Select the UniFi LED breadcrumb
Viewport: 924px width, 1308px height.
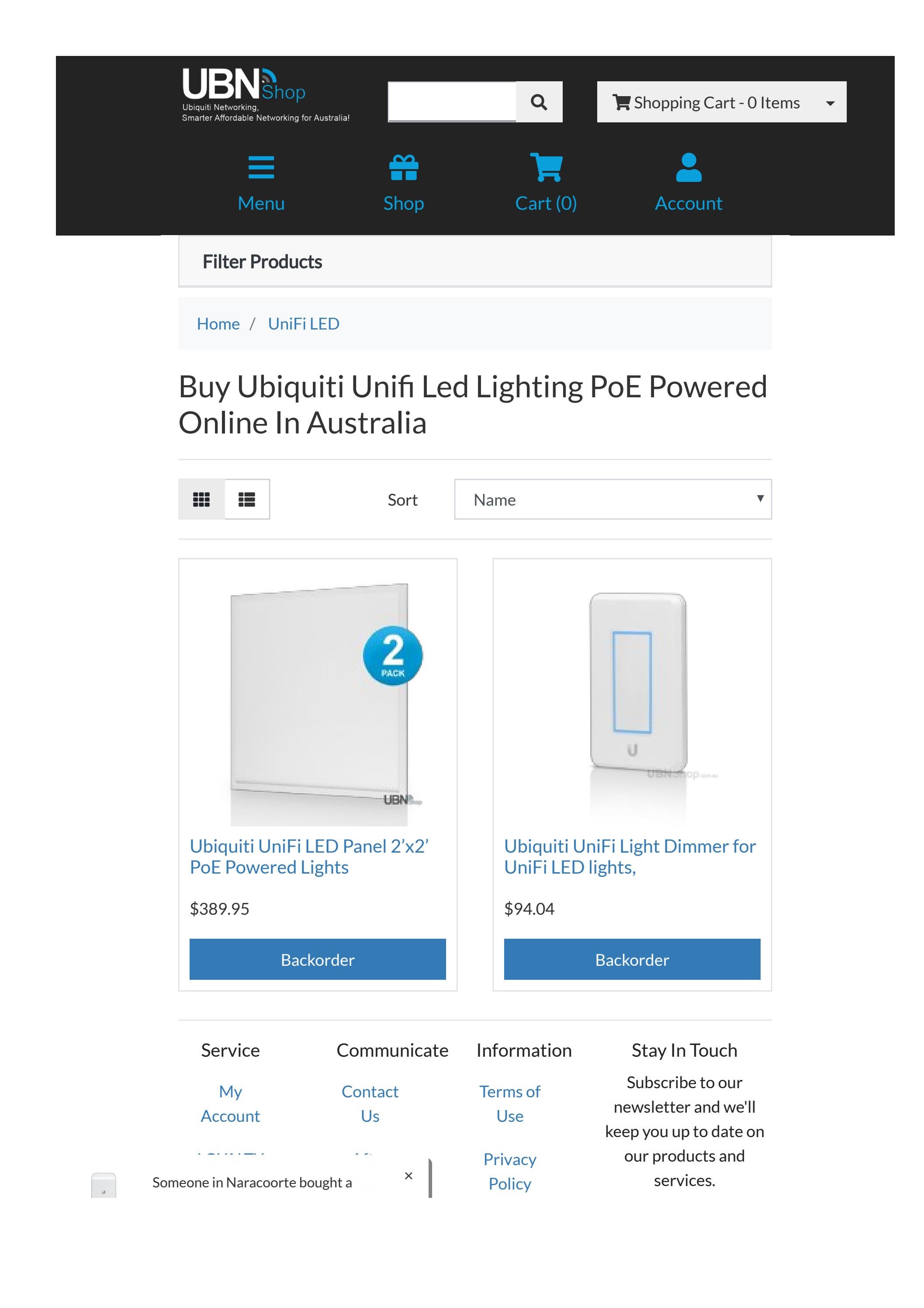(304, 323)
